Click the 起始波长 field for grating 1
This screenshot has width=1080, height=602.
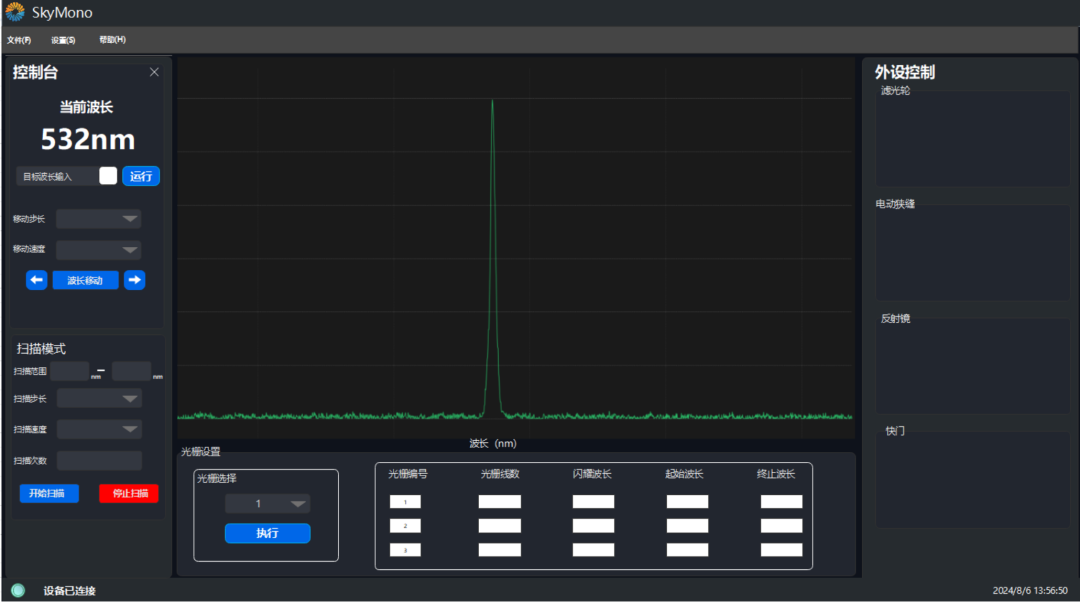[687, 502]
